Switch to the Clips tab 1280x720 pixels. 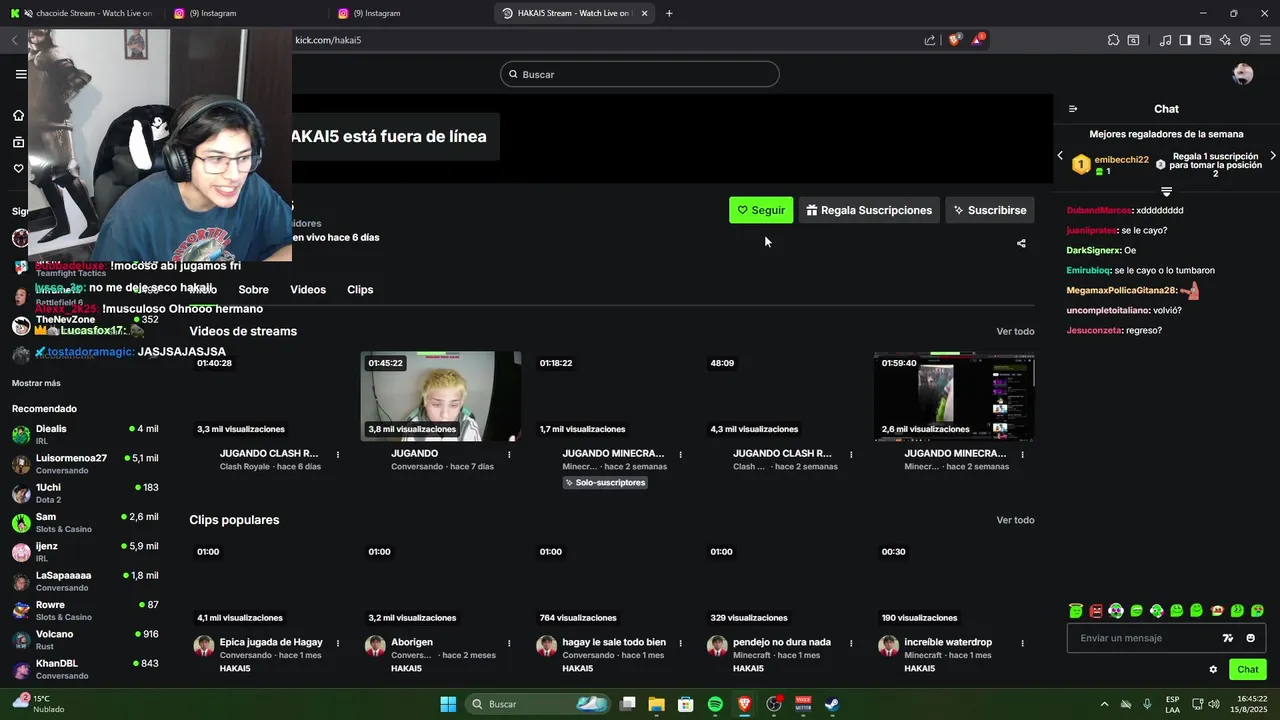[x=360, y=290]
